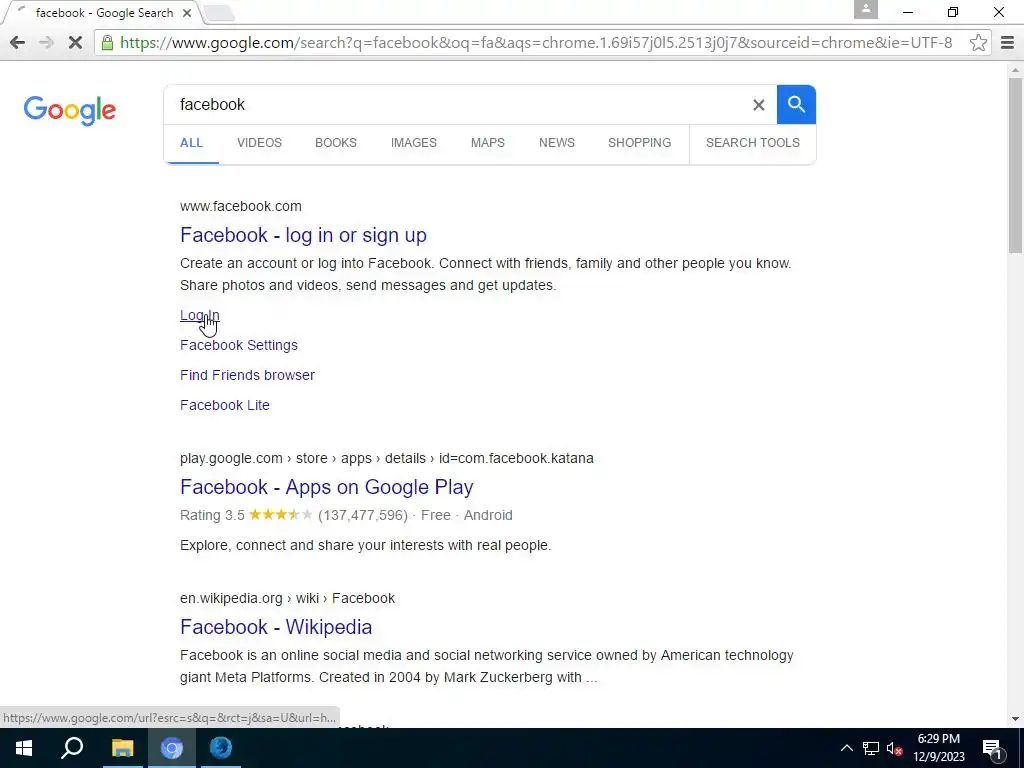Click the muted speaker tray icon
1024x768 pixels.
click(x=894, y=748)
